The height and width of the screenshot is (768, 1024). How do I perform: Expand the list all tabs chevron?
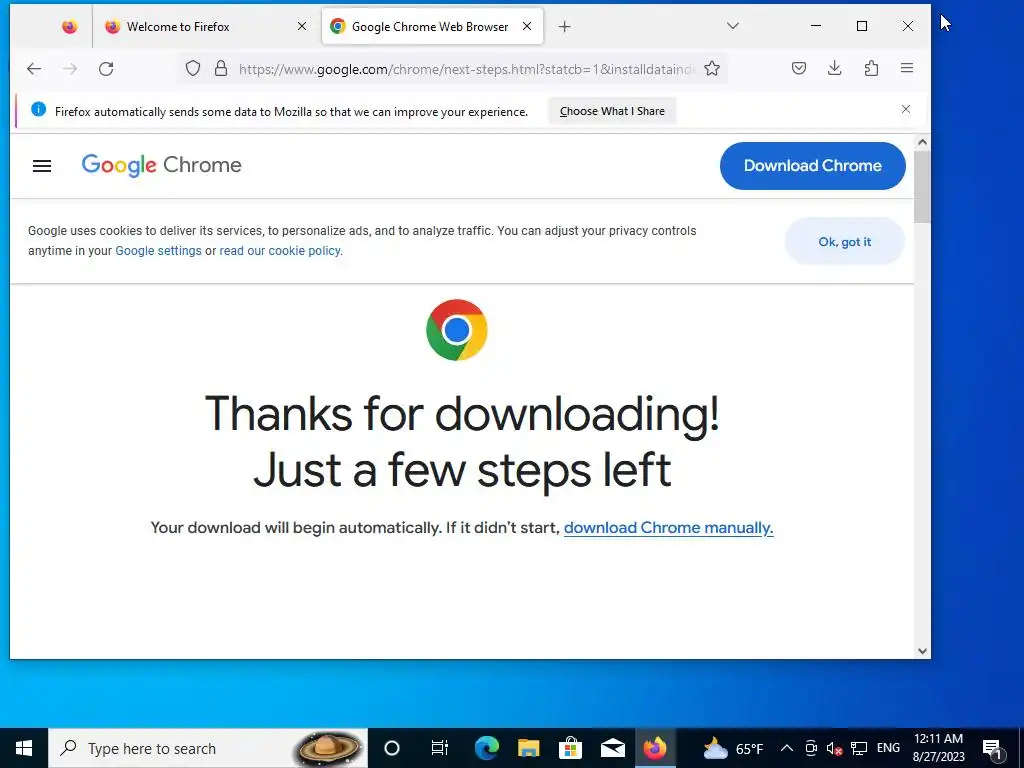pos(733,26)
